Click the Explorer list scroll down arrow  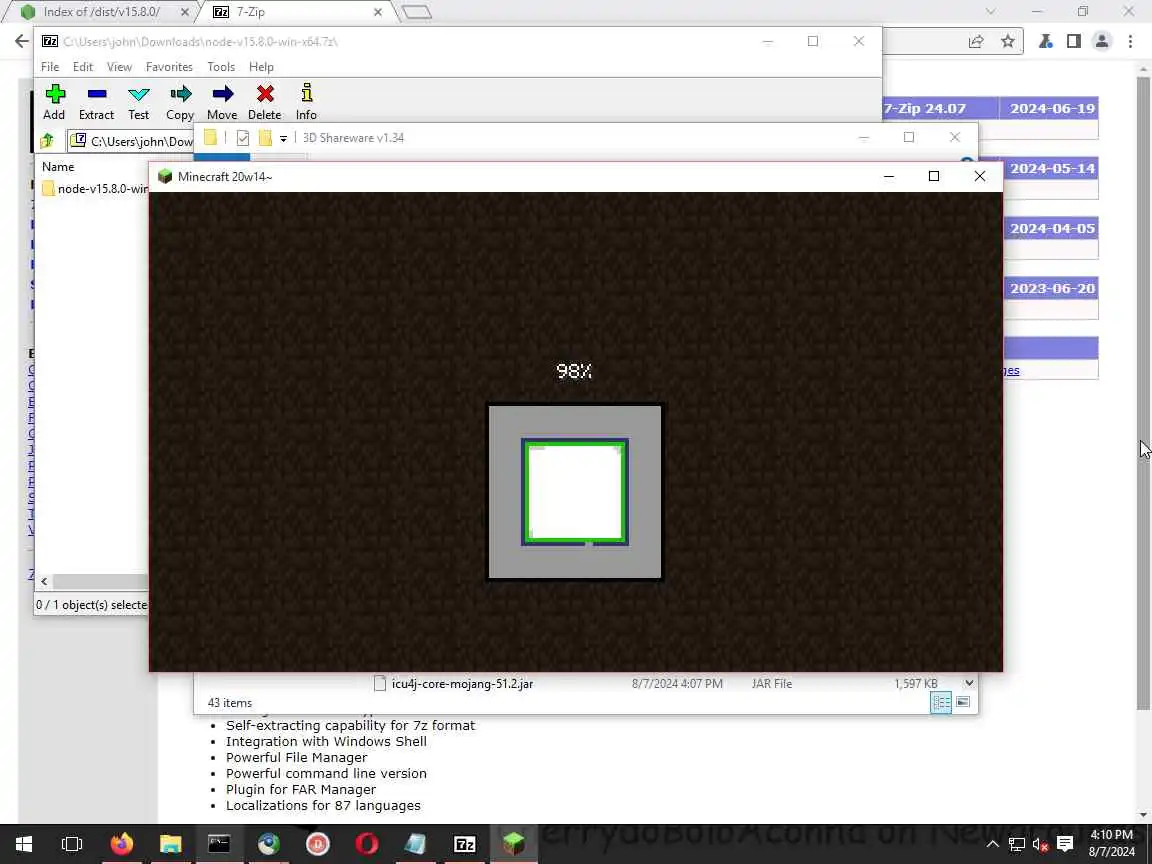click(969, 683)
